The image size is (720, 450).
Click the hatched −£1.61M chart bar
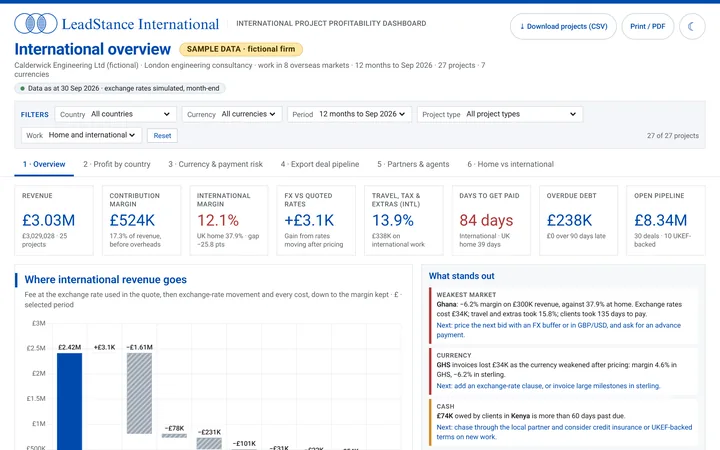coord(140,394)
